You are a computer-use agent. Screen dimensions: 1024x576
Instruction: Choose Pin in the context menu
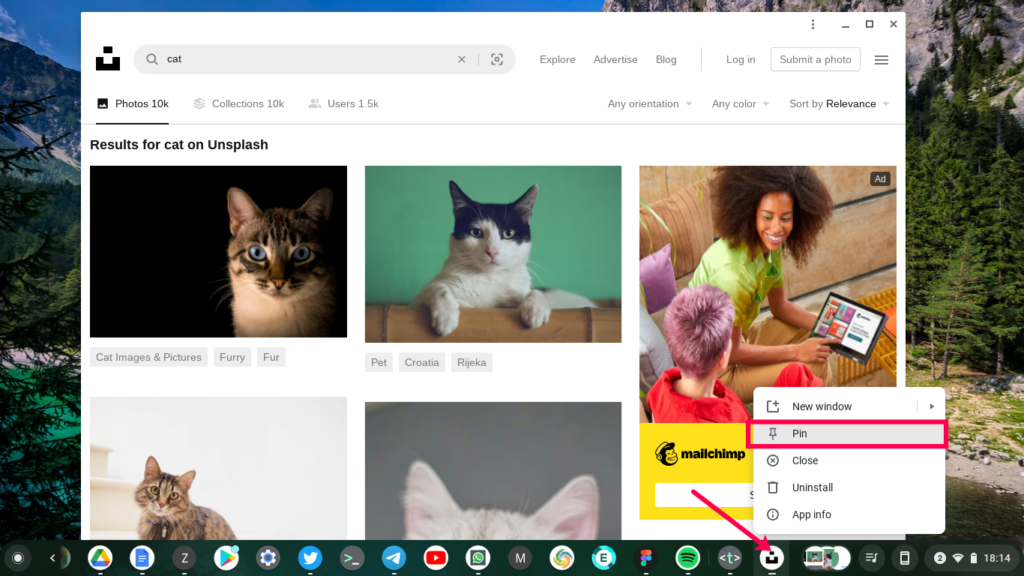click(847, 434)
